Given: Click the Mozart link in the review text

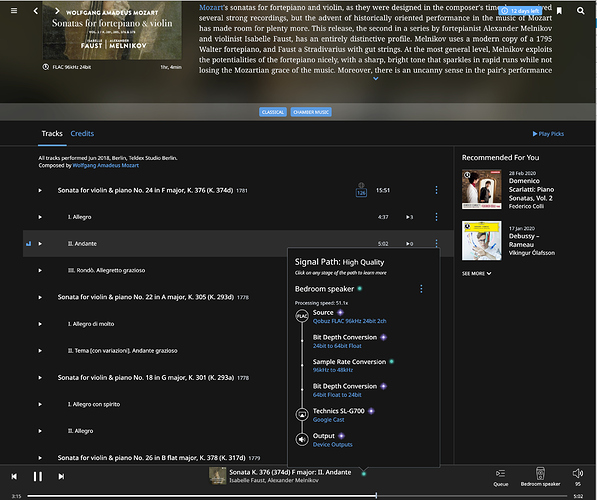Looking at the screenshot, I should (x=211, y=8).
